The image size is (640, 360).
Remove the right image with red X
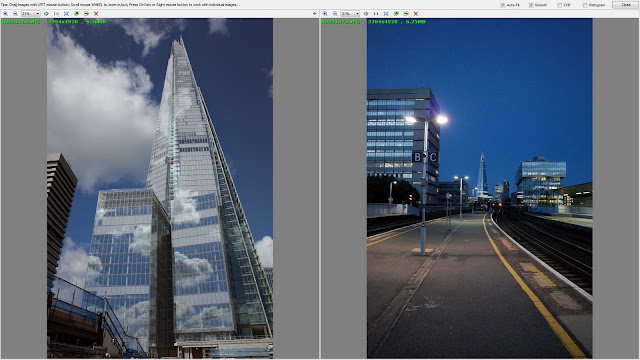[x=416, y=13]
